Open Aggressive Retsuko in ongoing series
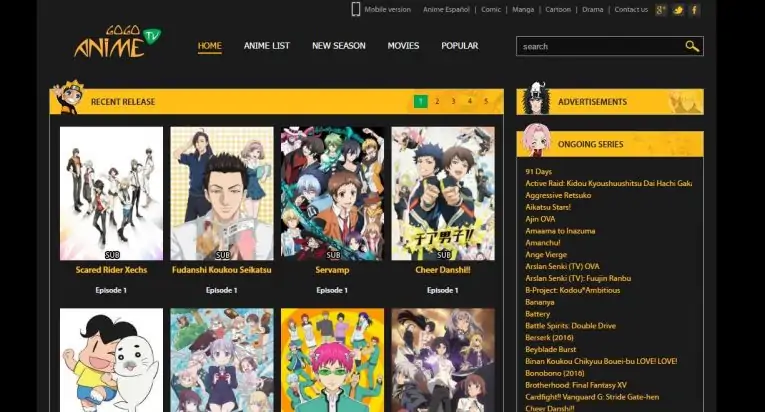The height and width of the screenshot is (412, 765). pos(558,195)
